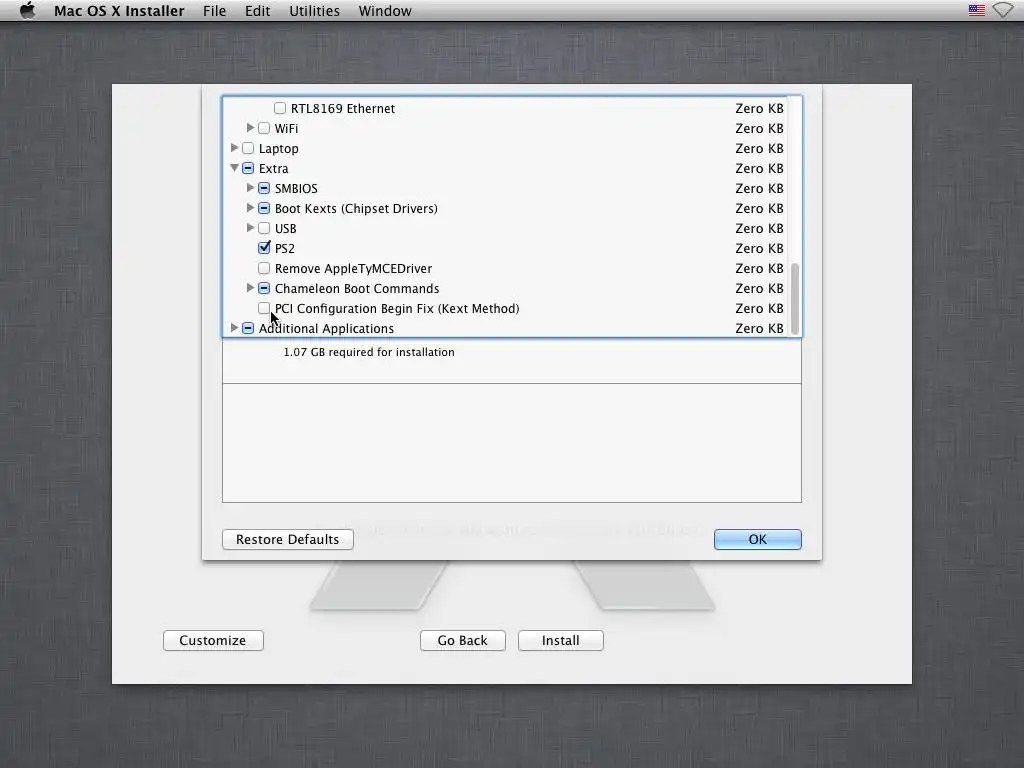Viewport: 1024px width, 768px height.
Task: Expand Boot Kexts (Chipset Drivers) triangle
Action: coord(250,208)
